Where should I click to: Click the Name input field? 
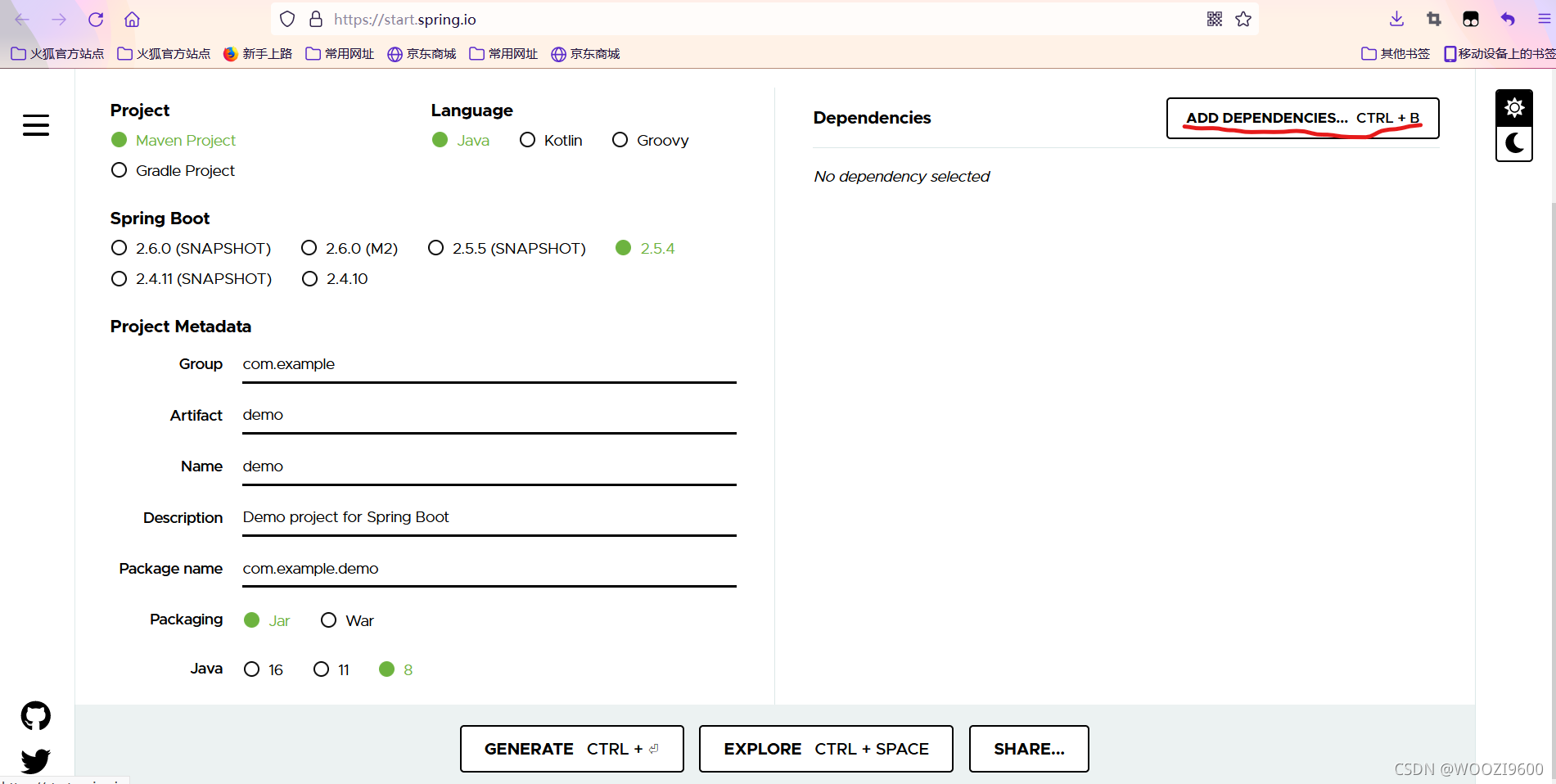pyautogui.click(x=489, y=466)
